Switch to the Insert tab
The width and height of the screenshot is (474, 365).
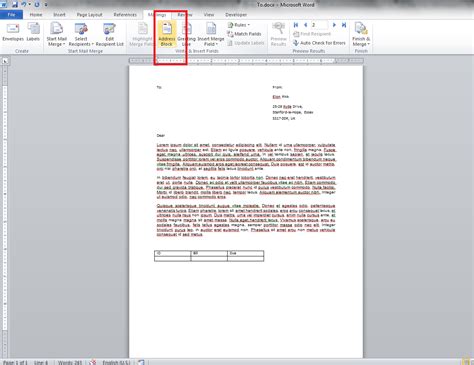[59, 15]
